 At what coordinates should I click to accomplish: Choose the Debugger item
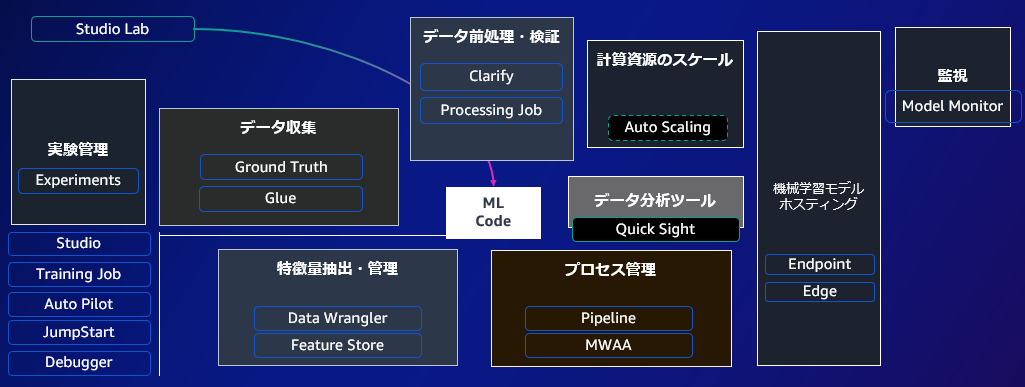(79, 363)
